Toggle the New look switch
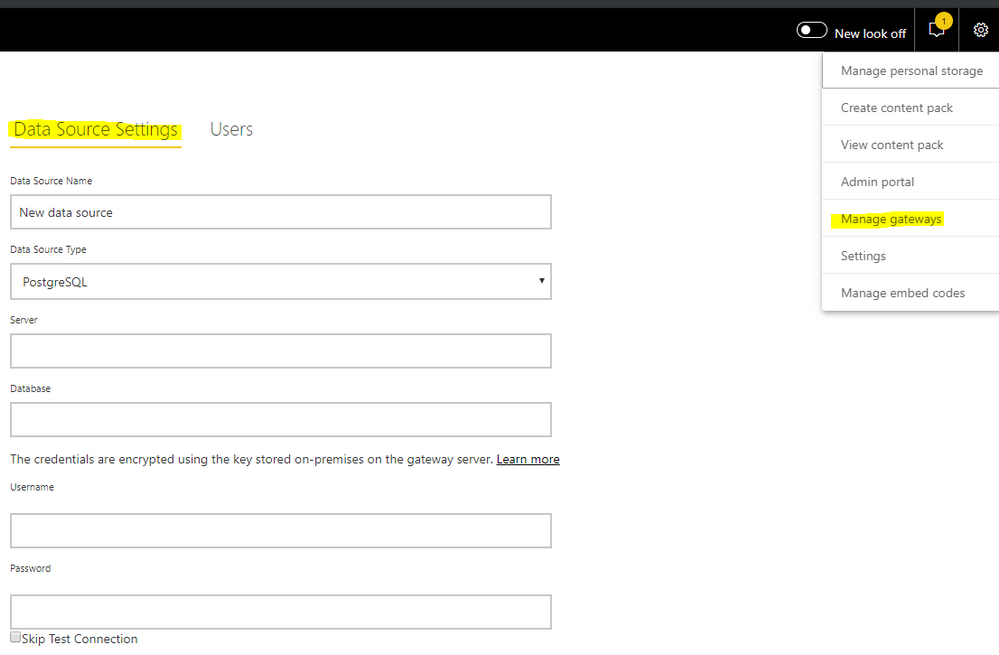The image size is (999, 655). pyautogui.click(x=812, y=31)
